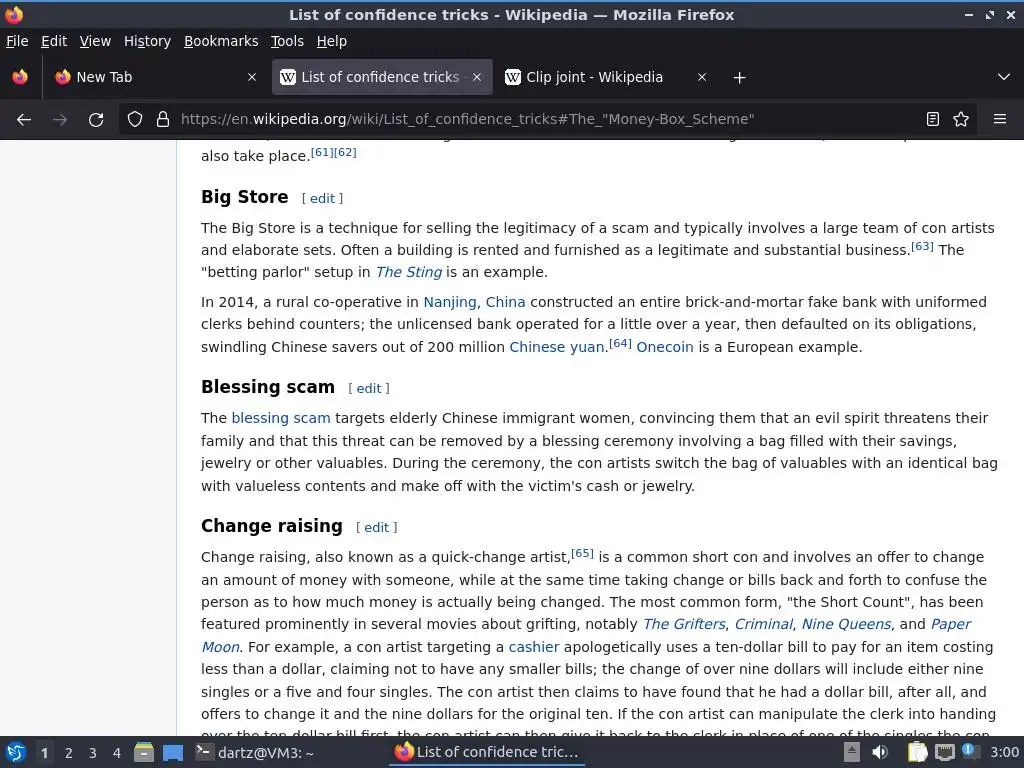Open the volume speaker tray icon
The image size is (1024, 768).
pos(880,752)
